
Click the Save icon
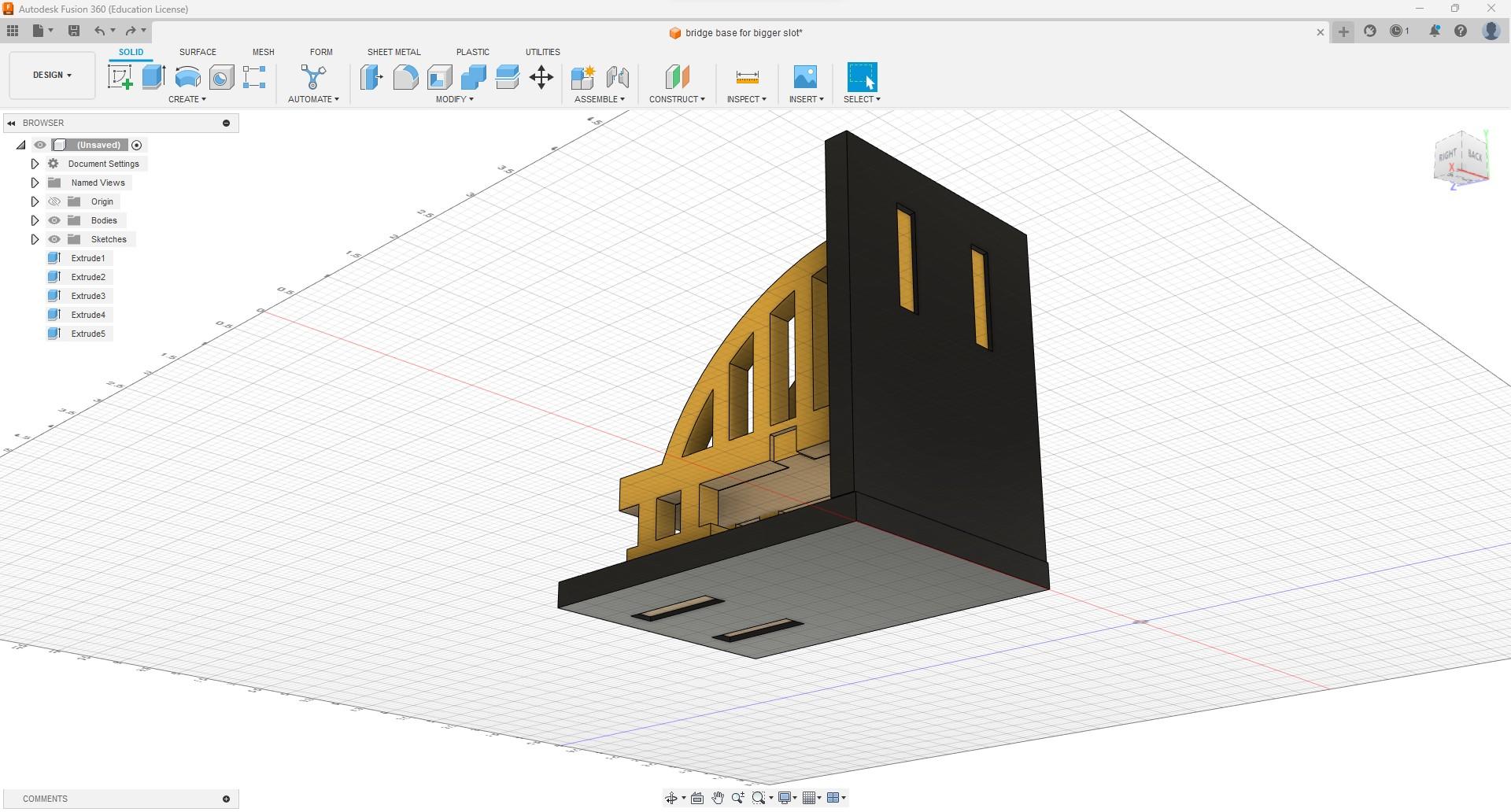(74, 31)
